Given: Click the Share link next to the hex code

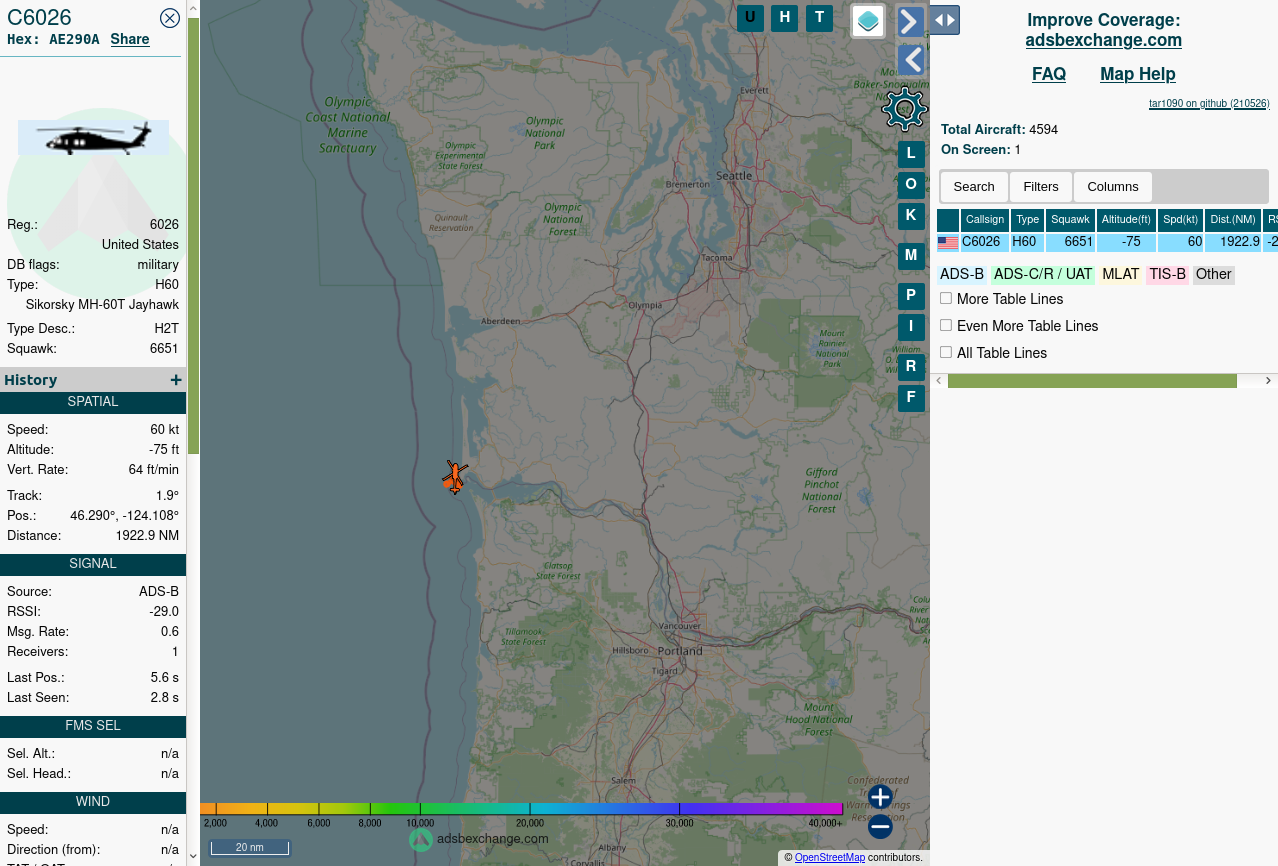Looking at the screenshot, I should click(130, 39).
